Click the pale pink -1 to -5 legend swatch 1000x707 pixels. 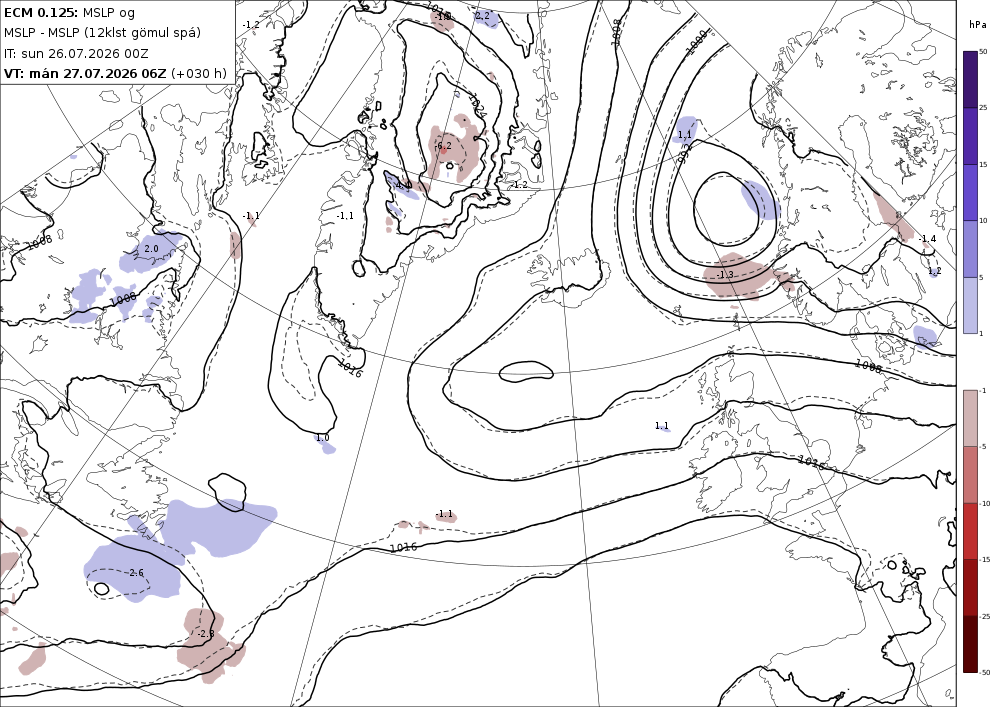pos(970,418)
